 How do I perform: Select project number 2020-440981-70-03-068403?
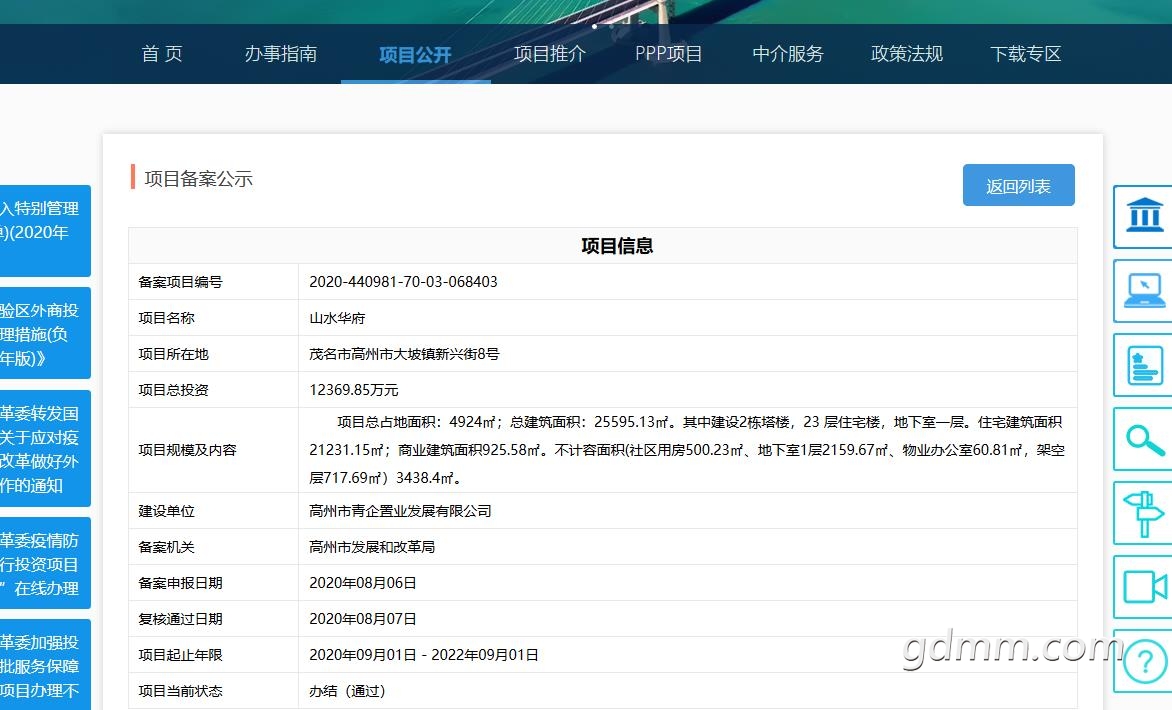click(x=404, y=282)
